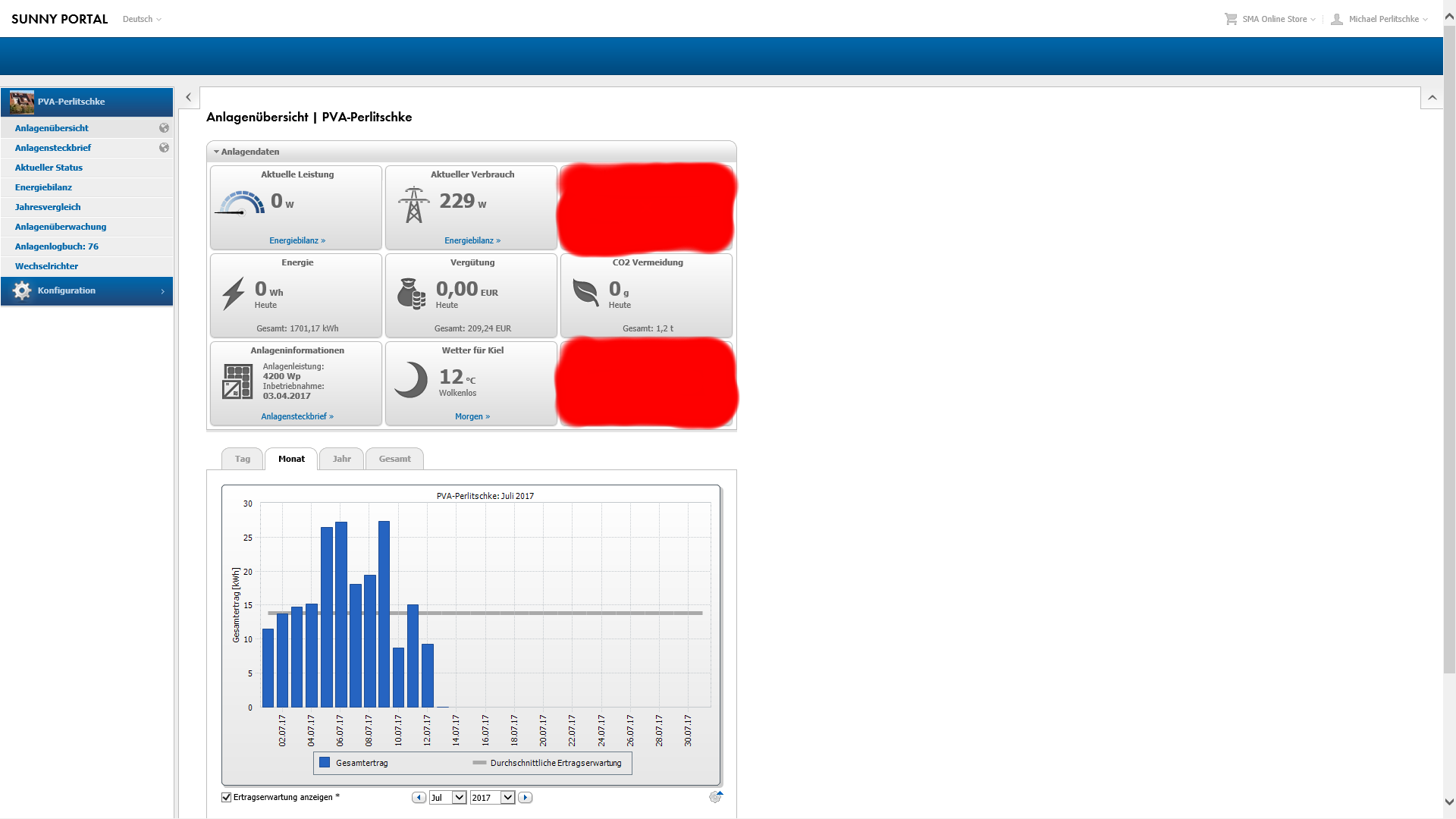Switch to the Jahr tab

click(x=341, y=459)
